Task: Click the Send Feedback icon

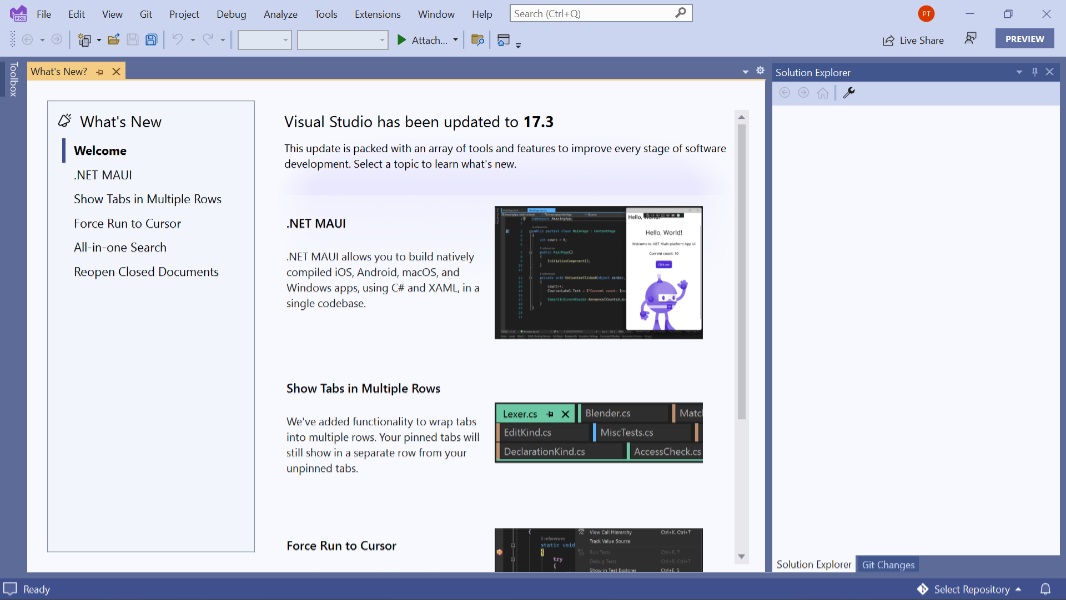Action: pos(970,39)
